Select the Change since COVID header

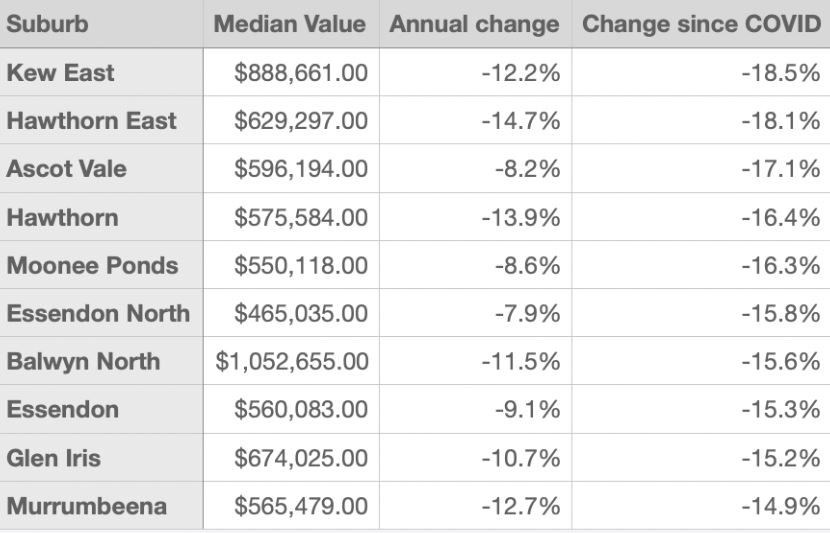(700, 24)
